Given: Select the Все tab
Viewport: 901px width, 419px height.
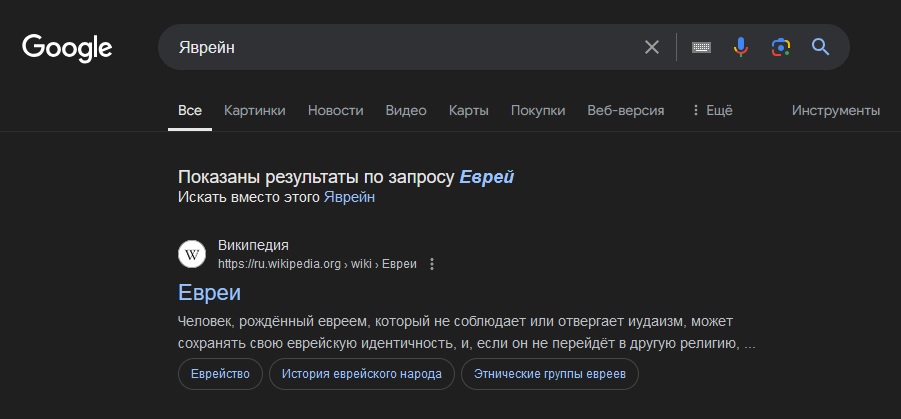Looking at the screenshot, I should click(190, 110).
